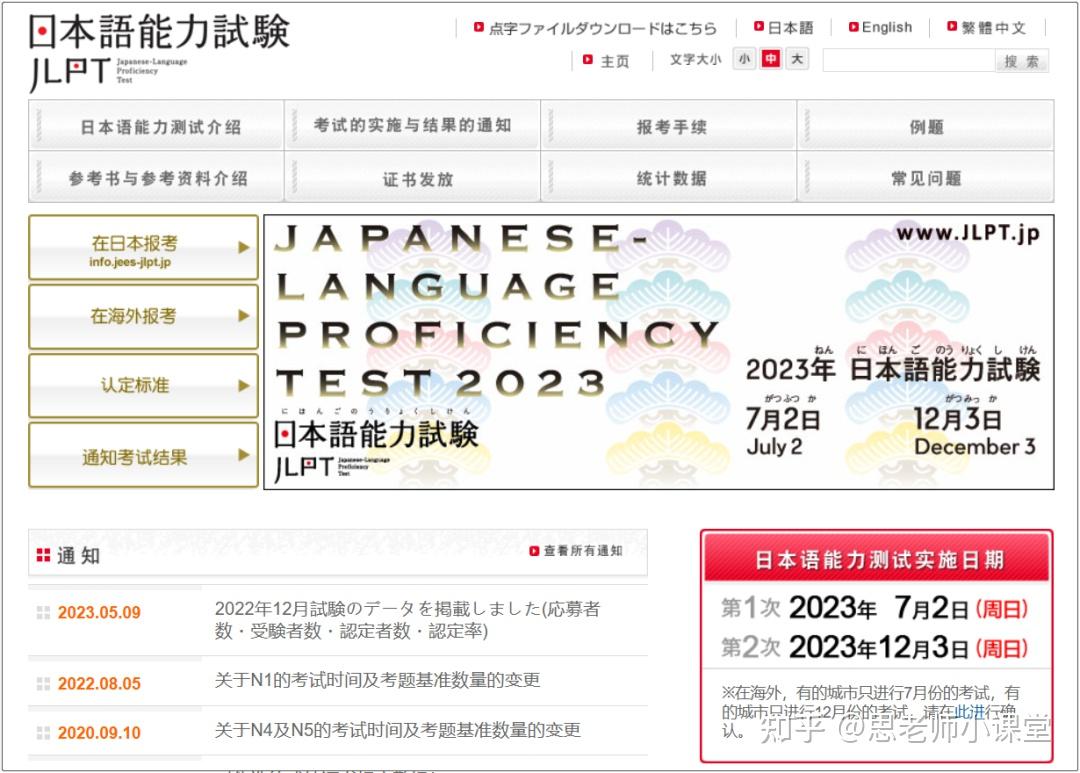This screenshot has width=1080, height=773.
Task: Click red icon before 查看所有通知
Action: 533,550
